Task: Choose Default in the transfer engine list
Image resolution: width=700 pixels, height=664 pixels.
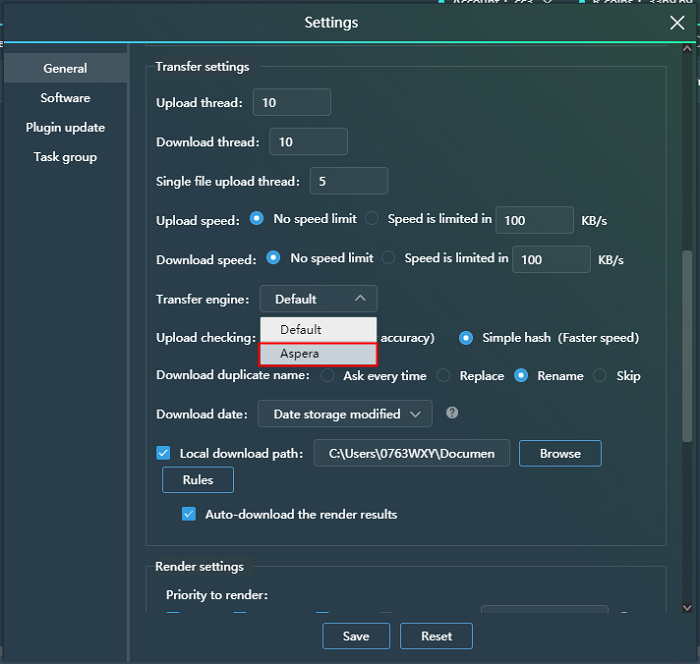Action: pyautogui.click(x=318, y=330)
